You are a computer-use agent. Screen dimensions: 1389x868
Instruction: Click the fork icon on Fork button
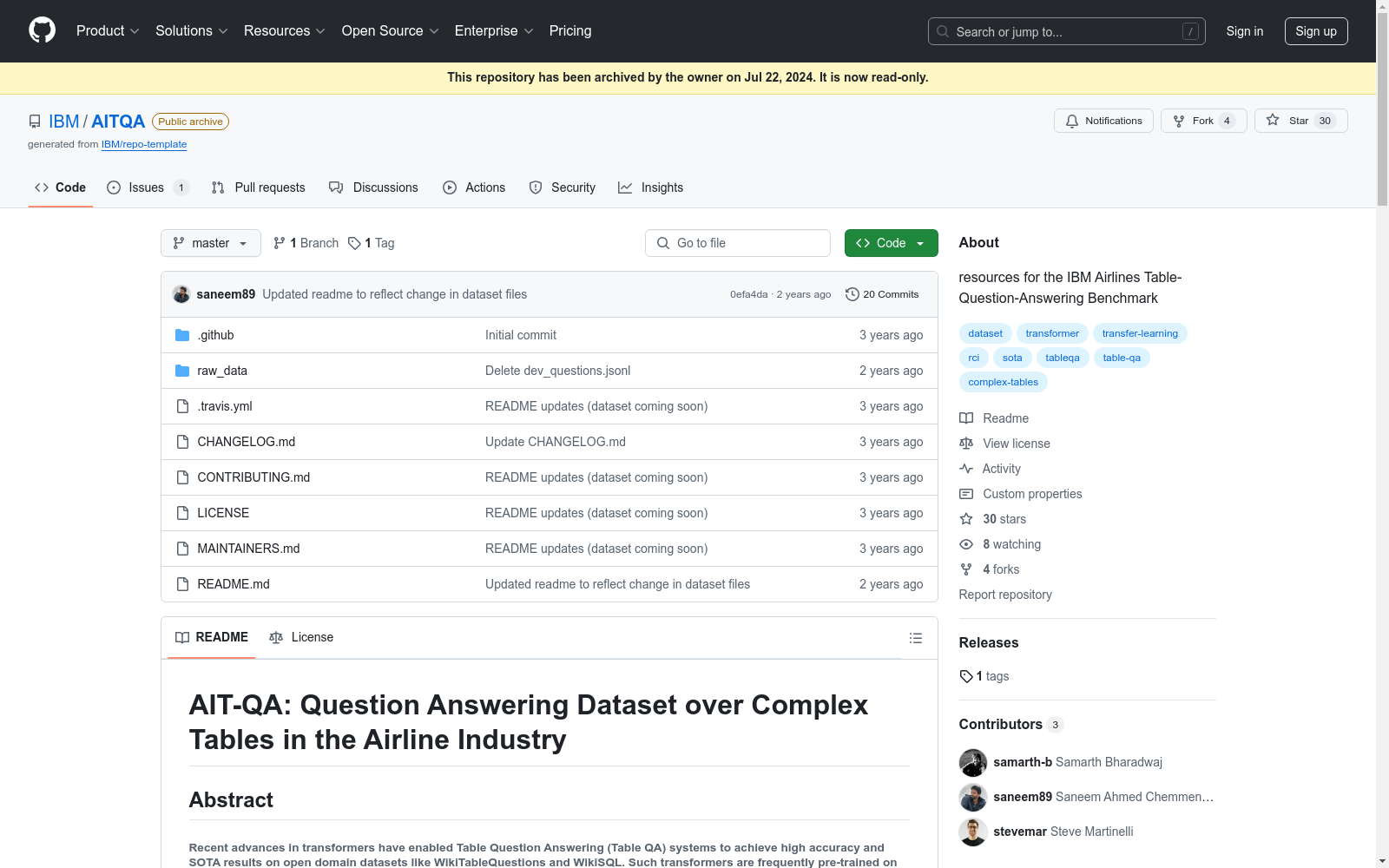click(1179, 121)
